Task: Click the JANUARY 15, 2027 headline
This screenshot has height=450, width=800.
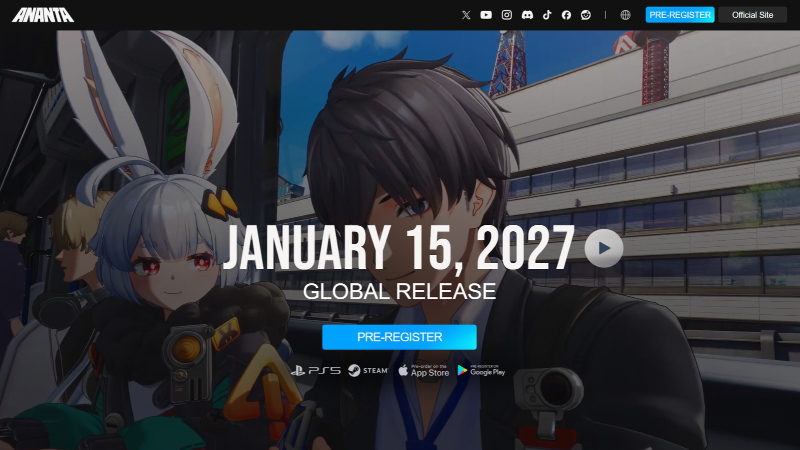Action: (x=398, y=248)
